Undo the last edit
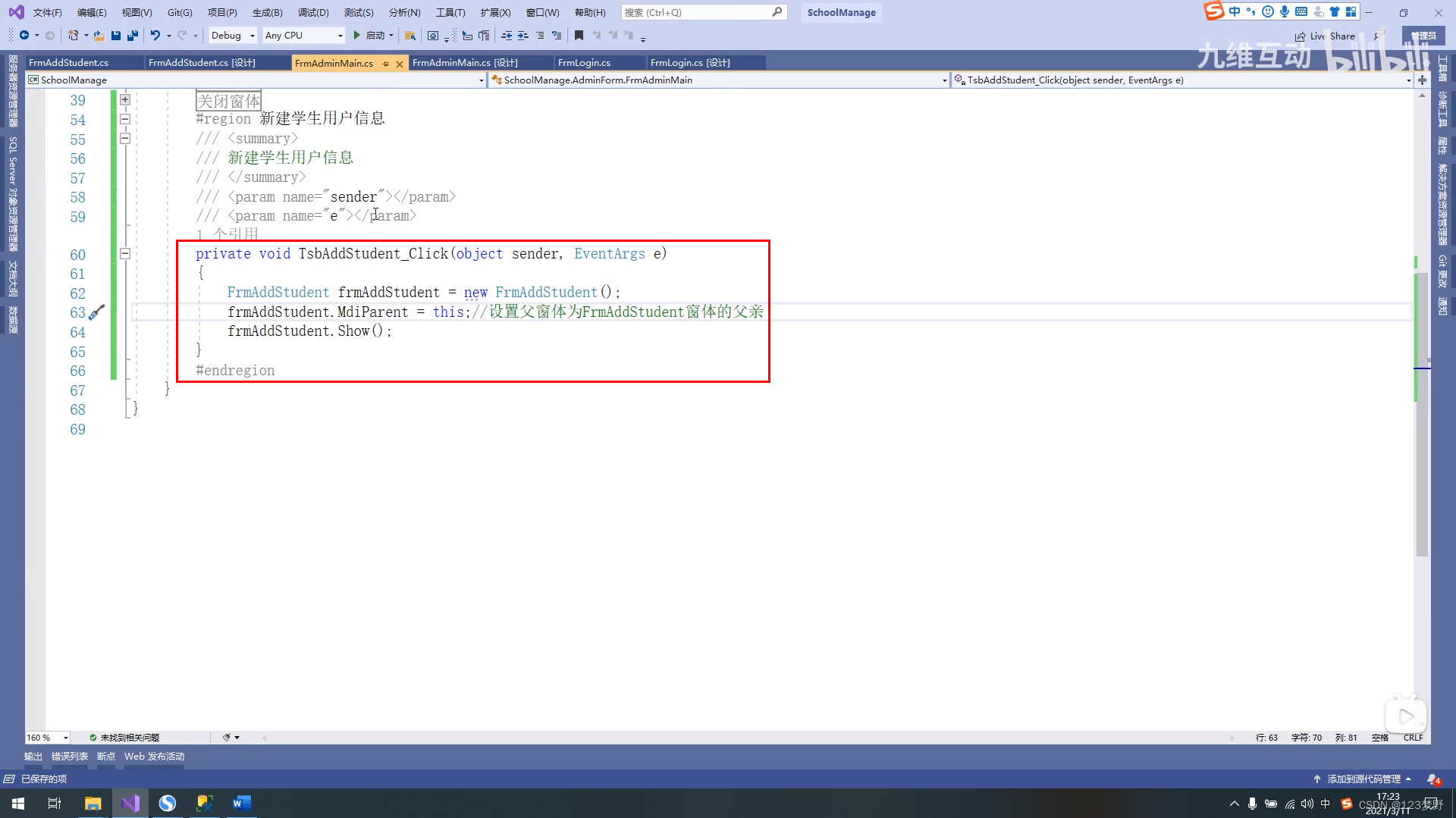The width and height of the screenshot is (1456, 818). pyautogui.click(x=155, y=35)
